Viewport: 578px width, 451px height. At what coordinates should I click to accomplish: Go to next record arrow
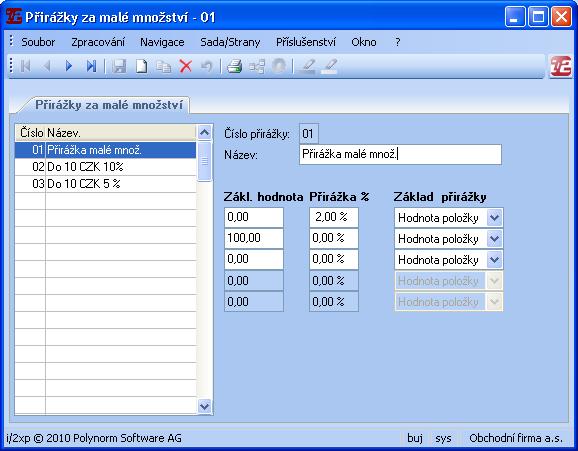(69, 66)
